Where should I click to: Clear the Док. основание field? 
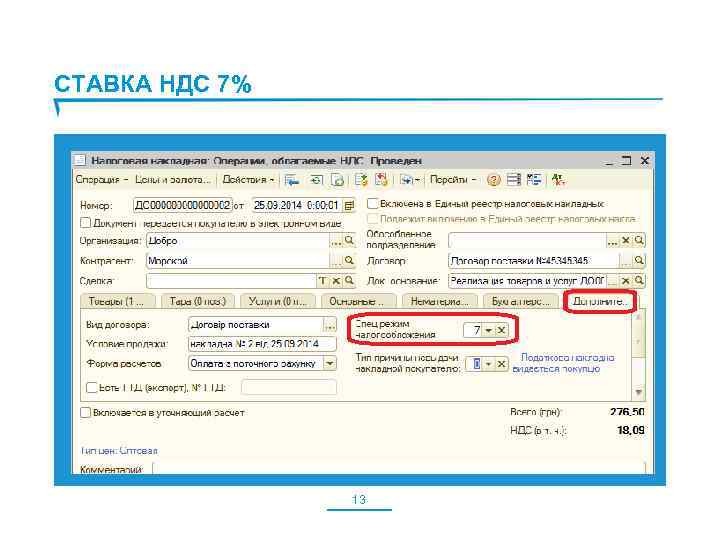pos(625,280)
